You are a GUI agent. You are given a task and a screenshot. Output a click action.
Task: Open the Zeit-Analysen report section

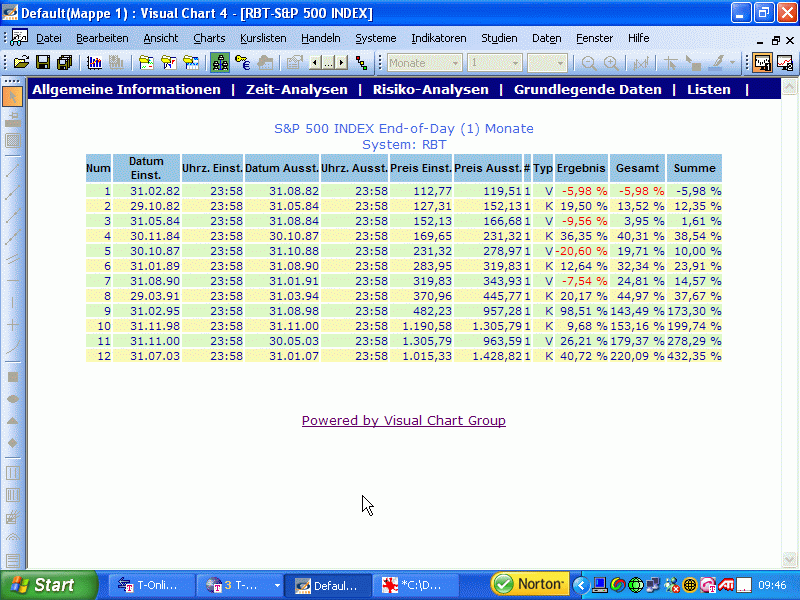point(296,89)
